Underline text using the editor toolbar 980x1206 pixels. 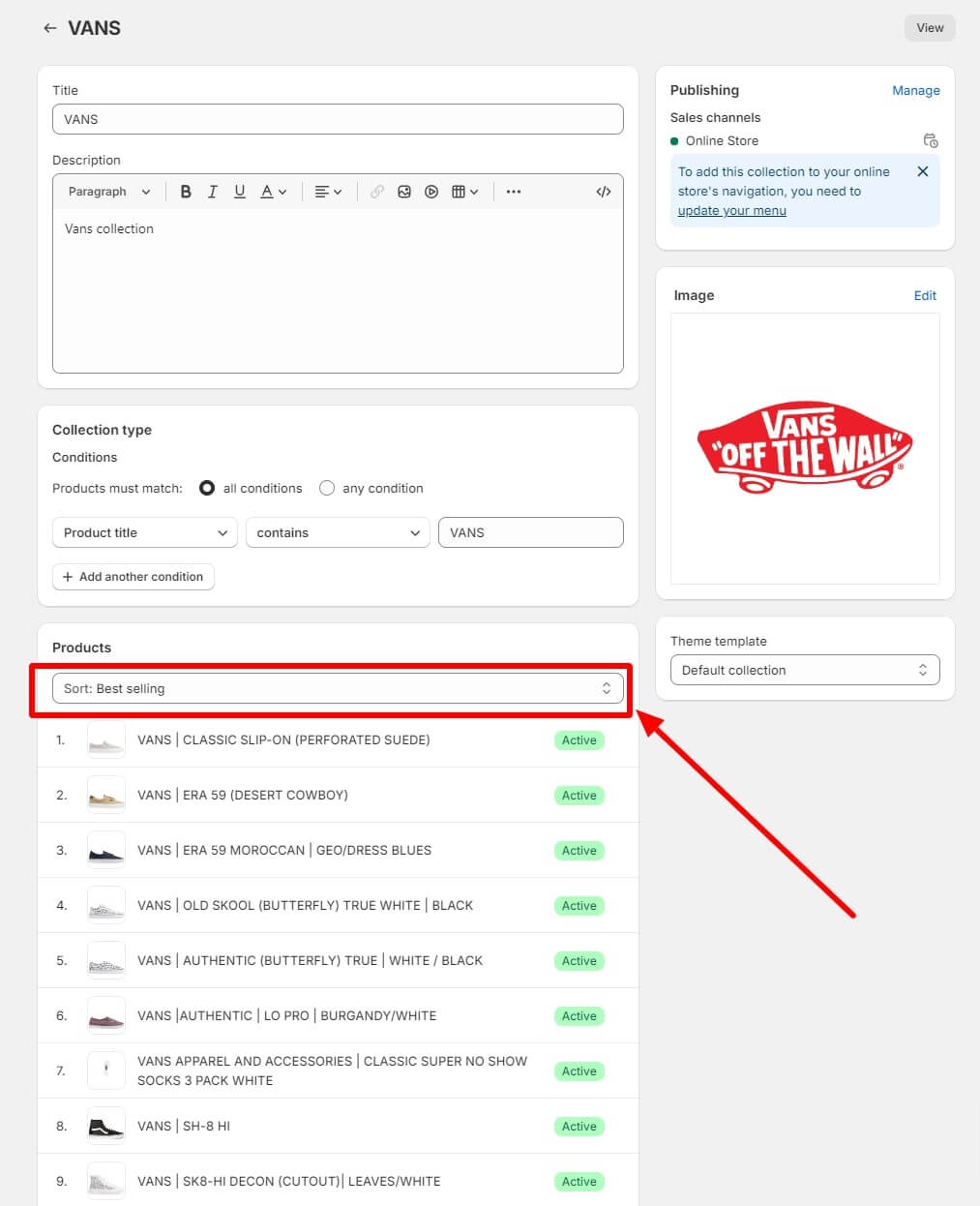pyautogui.click(x=239, y=191)
